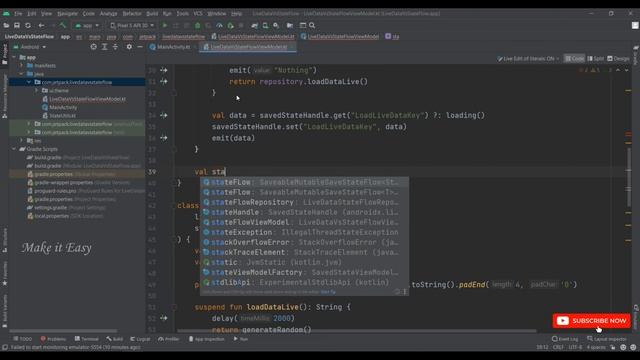The height and width of the screenshot is (360, 640).
Task: Open the File menu
Action: 18,13
